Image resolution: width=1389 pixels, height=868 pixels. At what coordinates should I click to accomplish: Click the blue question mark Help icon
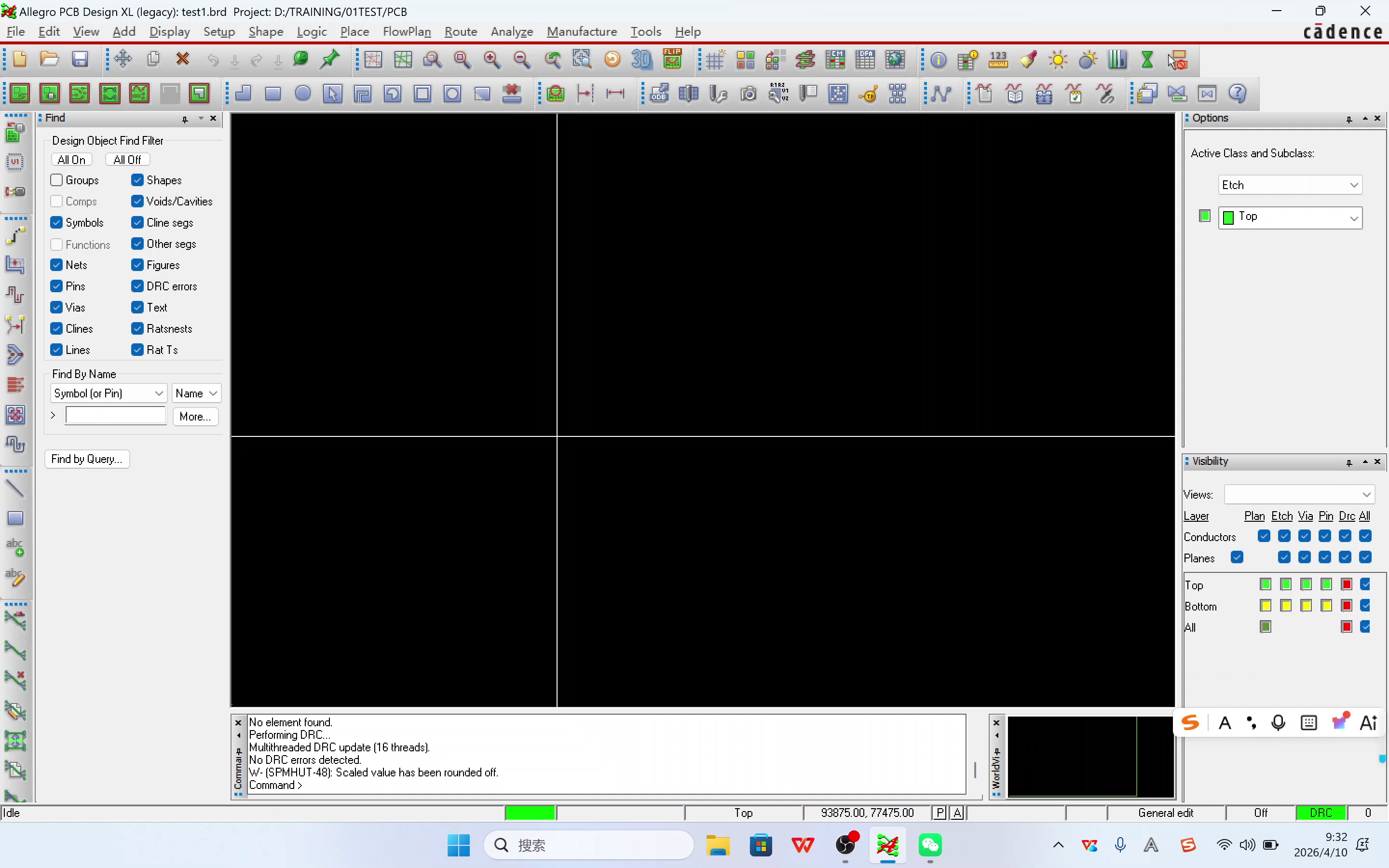1237,93
